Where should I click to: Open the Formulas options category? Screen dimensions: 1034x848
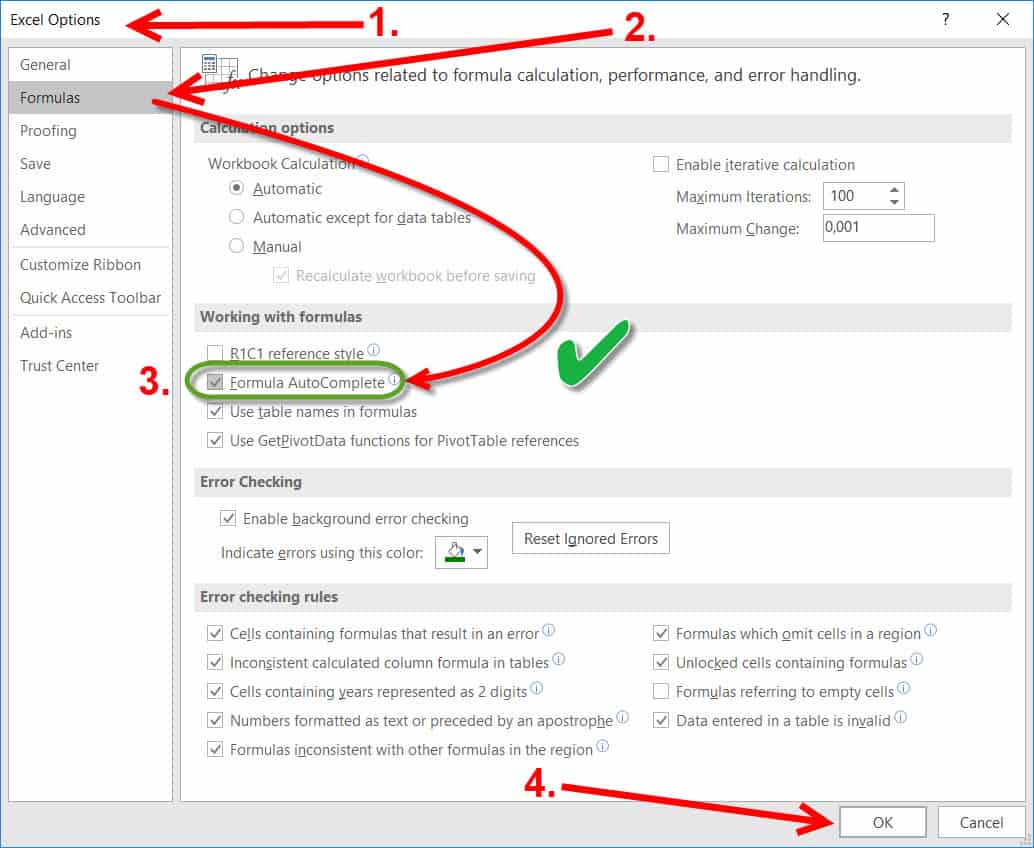pos(90,98)
